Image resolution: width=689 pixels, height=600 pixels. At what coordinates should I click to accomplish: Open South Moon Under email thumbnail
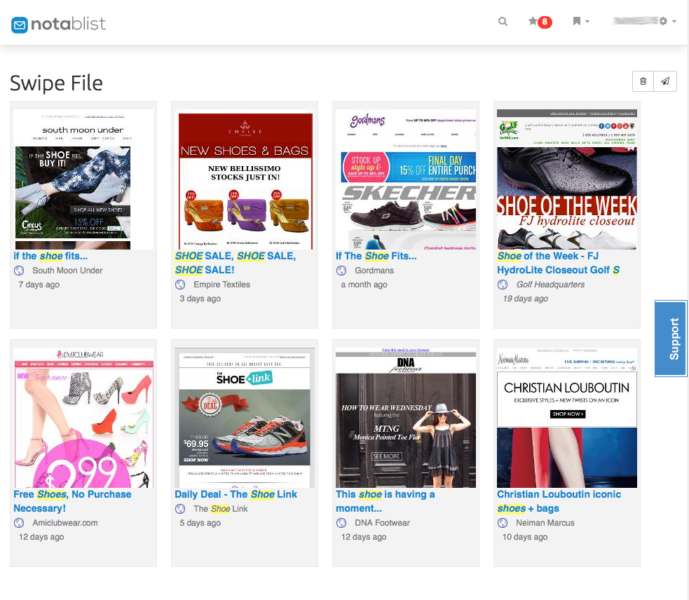tap(83, 179)
